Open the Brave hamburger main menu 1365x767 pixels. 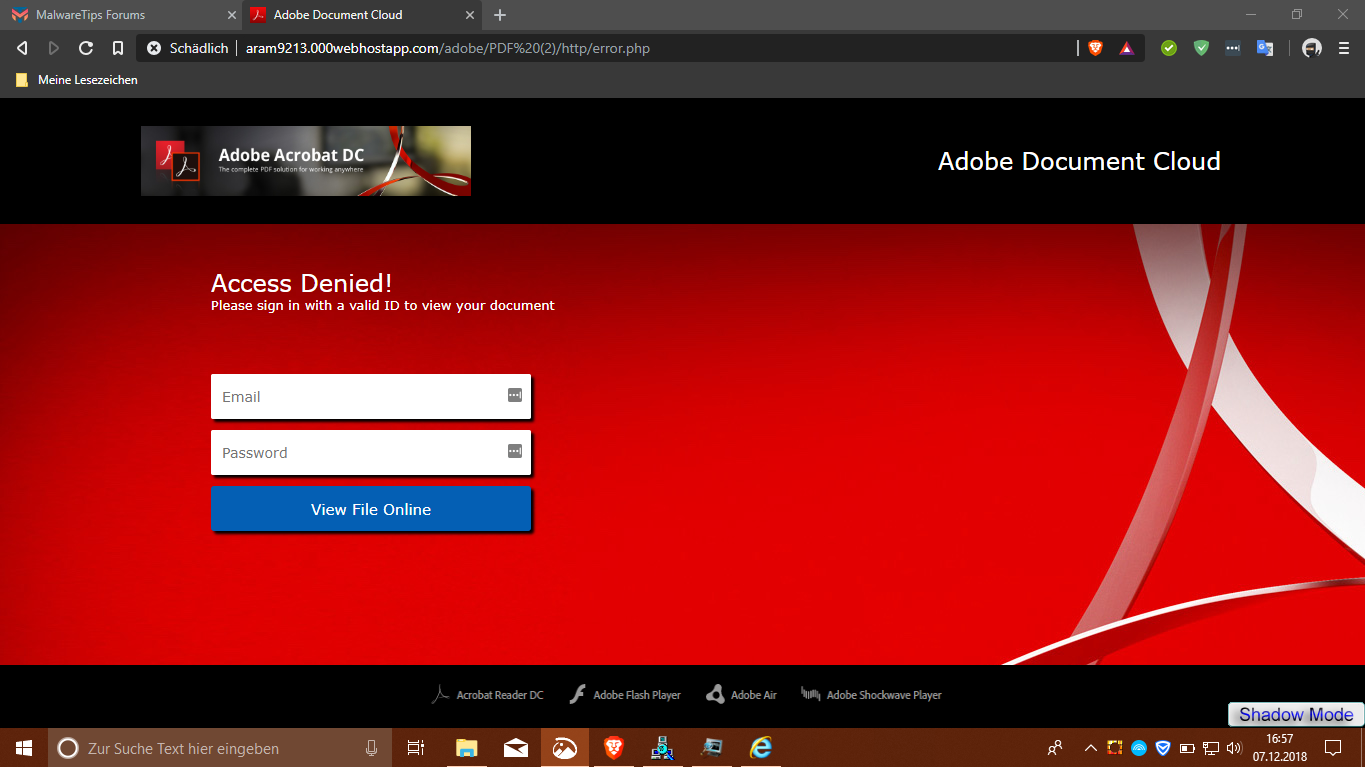(x=1344, y=48)
